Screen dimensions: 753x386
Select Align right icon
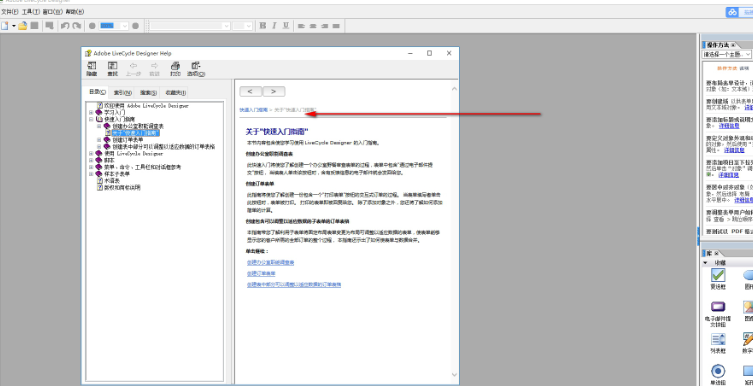[325, 26]
